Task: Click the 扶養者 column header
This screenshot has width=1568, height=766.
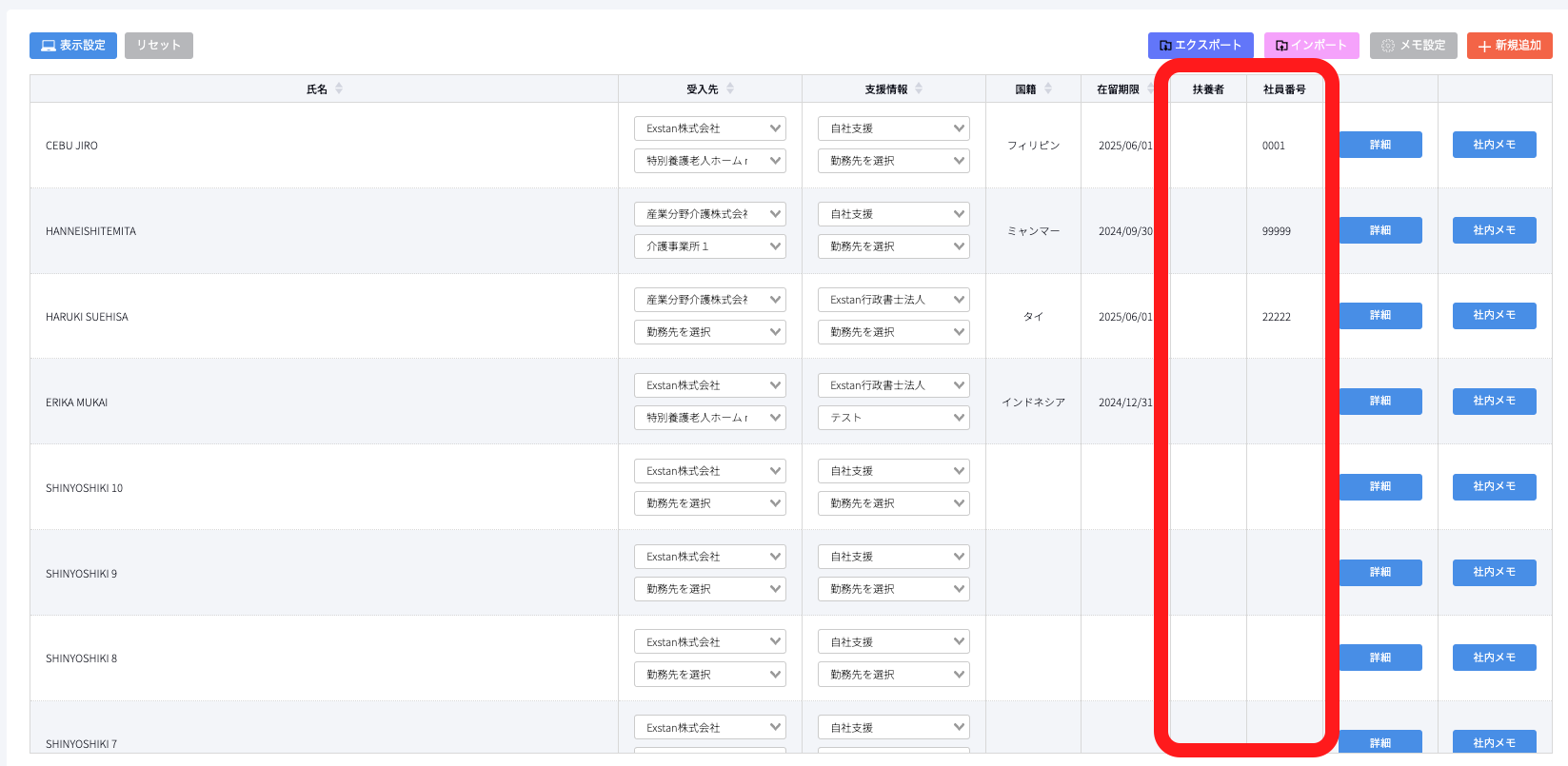Action: [x=1207, y=89]
